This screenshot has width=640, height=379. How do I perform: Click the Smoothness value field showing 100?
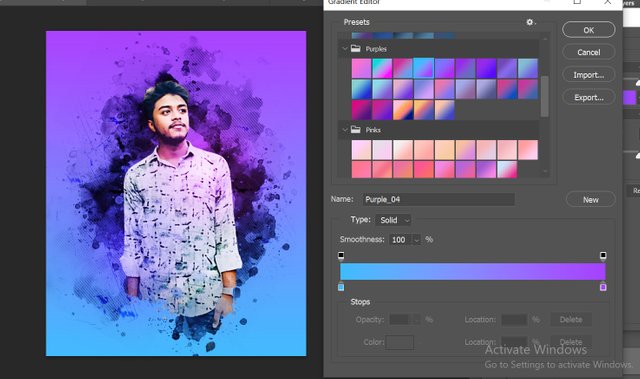[x=400, y=240]
